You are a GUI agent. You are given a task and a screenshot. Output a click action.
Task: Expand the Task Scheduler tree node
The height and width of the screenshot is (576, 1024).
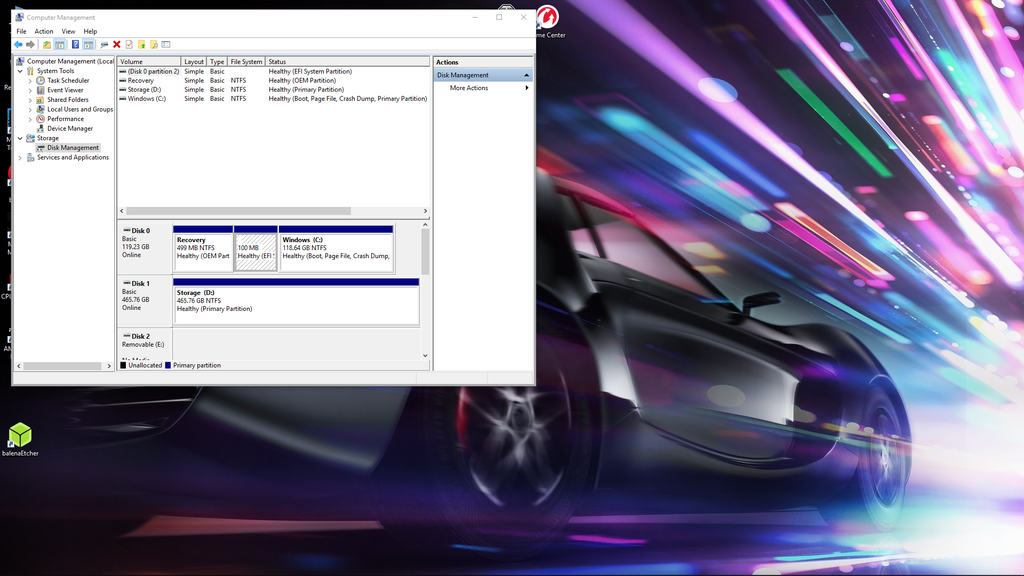[30, 81]
